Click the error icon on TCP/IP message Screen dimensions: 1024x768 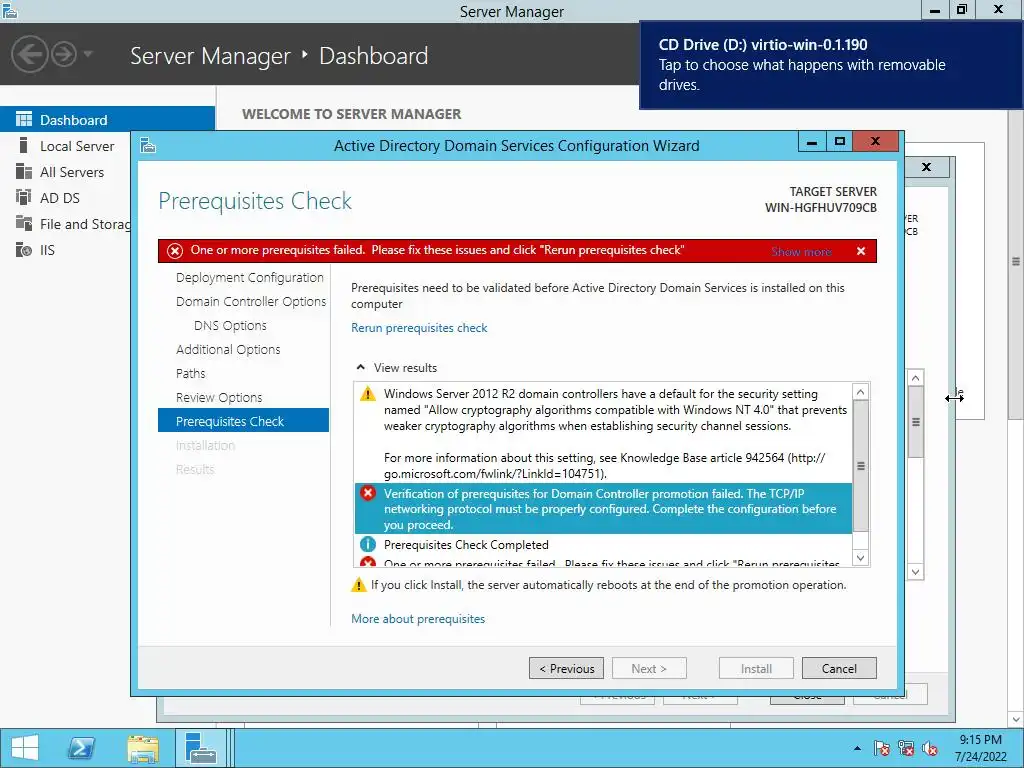(368, 493)
